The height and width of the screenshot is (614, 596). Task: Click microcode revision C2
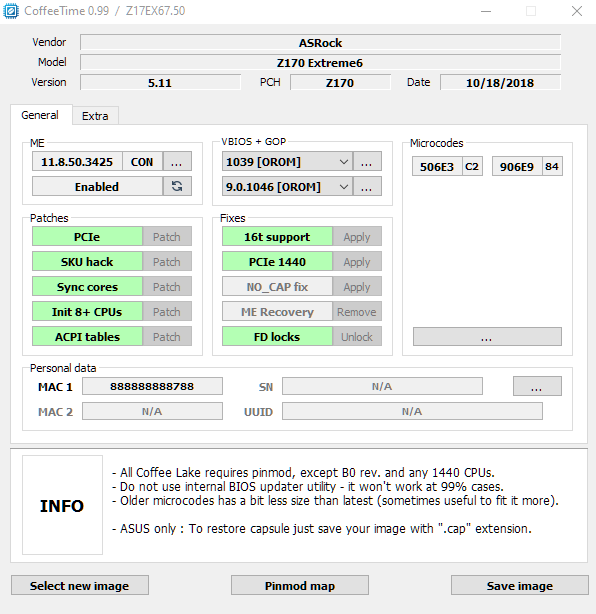tap(472, 166)
